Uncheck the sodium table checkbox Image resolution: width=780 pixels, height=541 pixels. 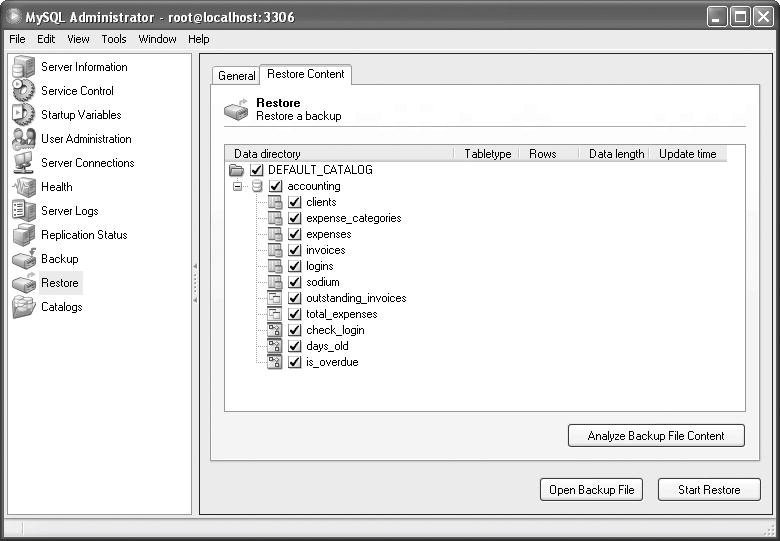(294, 282)
